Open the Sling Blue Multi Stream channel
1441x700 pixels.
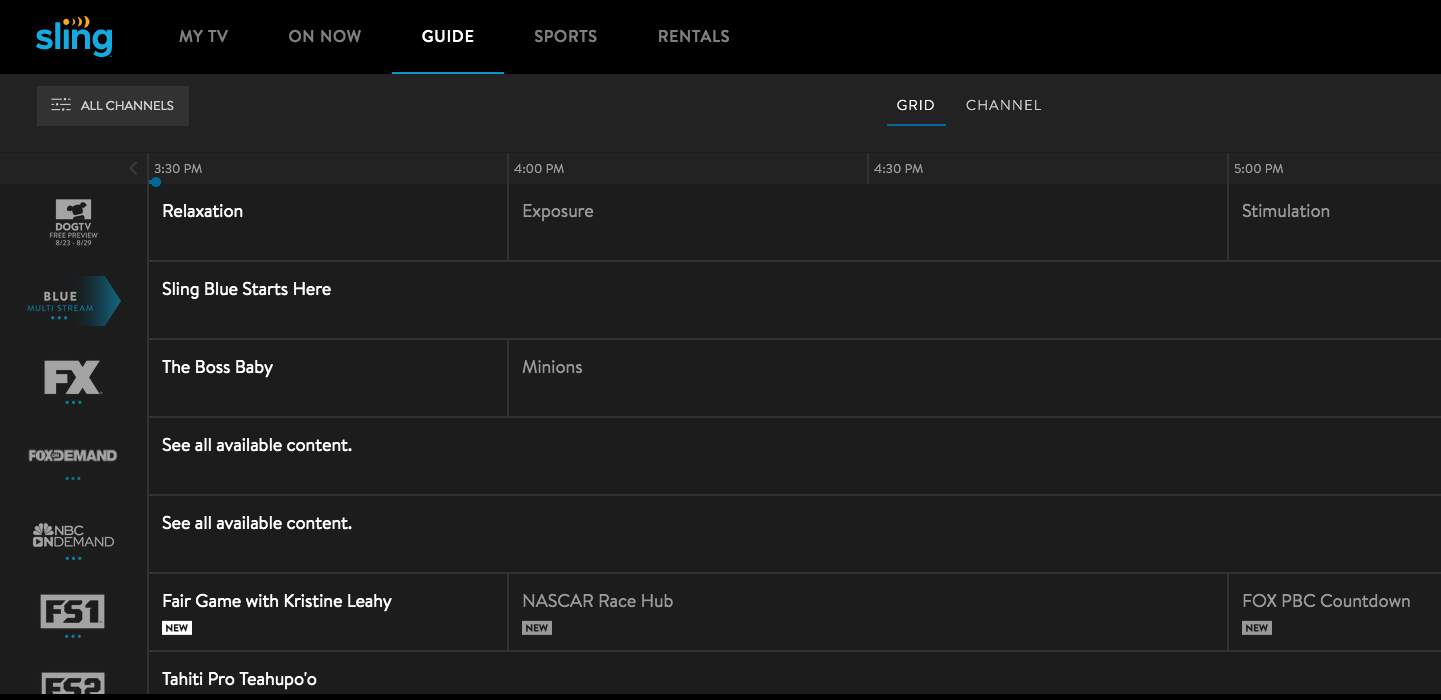tap(70, 300)
